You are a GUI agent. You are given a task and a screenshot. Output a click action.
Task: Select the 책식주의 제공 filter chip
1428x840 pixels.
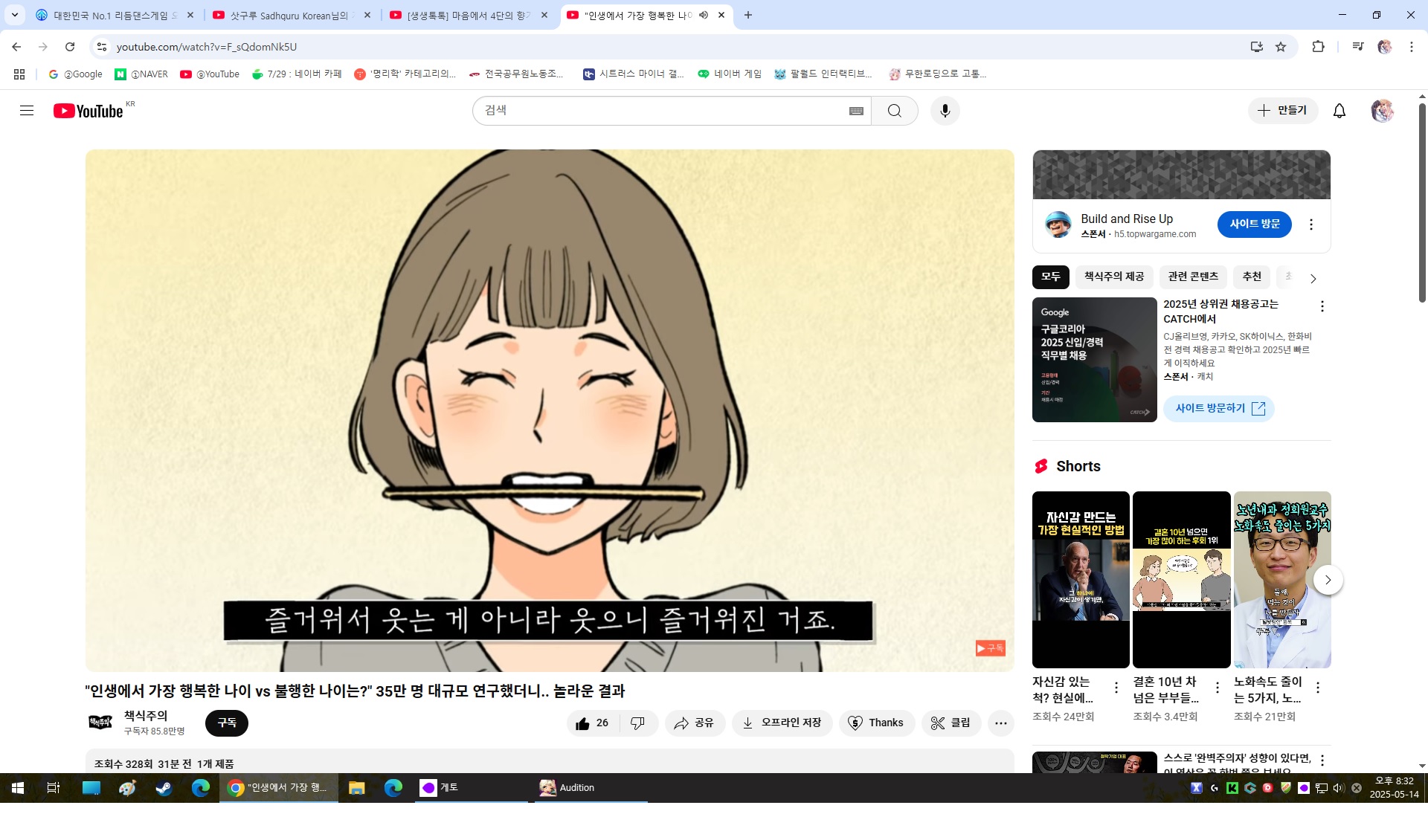point(1113,277)
